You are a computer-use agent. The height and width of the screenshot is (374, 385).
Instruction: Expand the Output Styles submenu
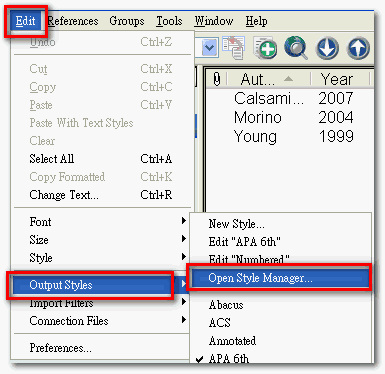tap(100, 285)
